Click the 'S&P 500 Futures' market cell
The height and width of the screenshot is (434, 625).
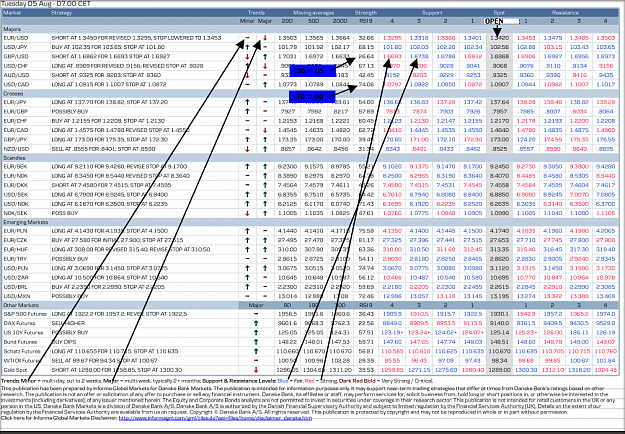click(26, 314)
